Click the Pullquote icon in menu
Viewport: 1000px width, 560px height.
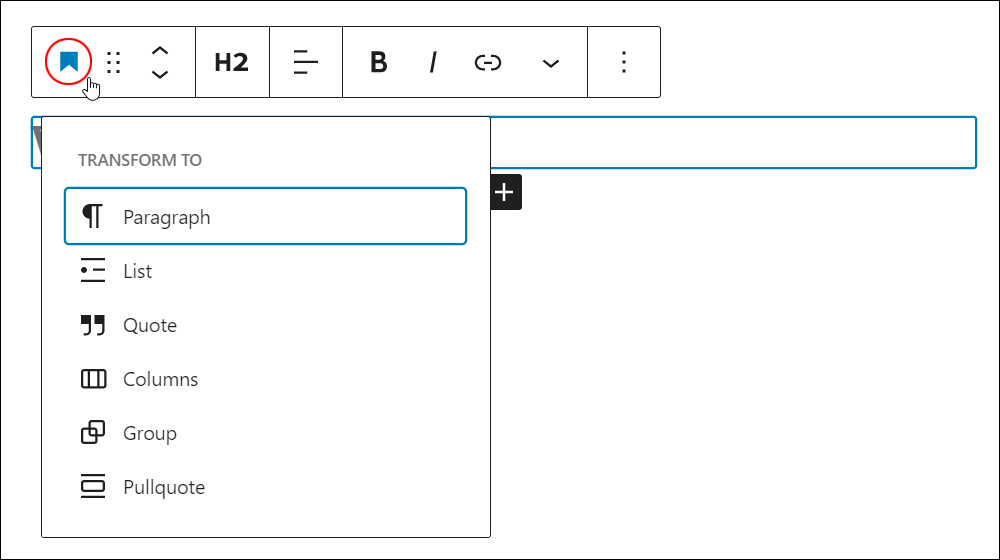(93, 486)
